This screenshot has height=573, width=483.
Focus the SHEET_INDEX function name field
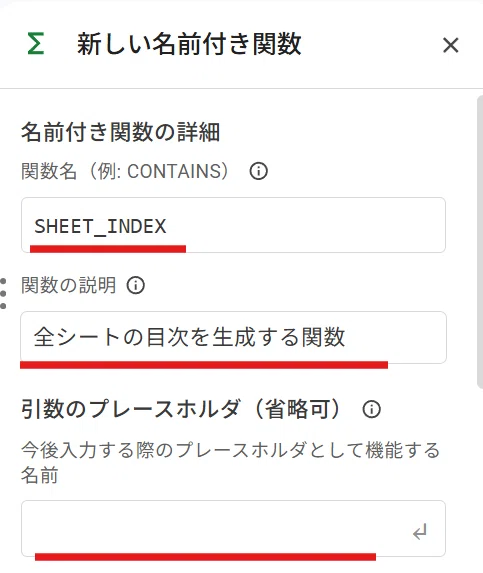(x=233, y=225)
